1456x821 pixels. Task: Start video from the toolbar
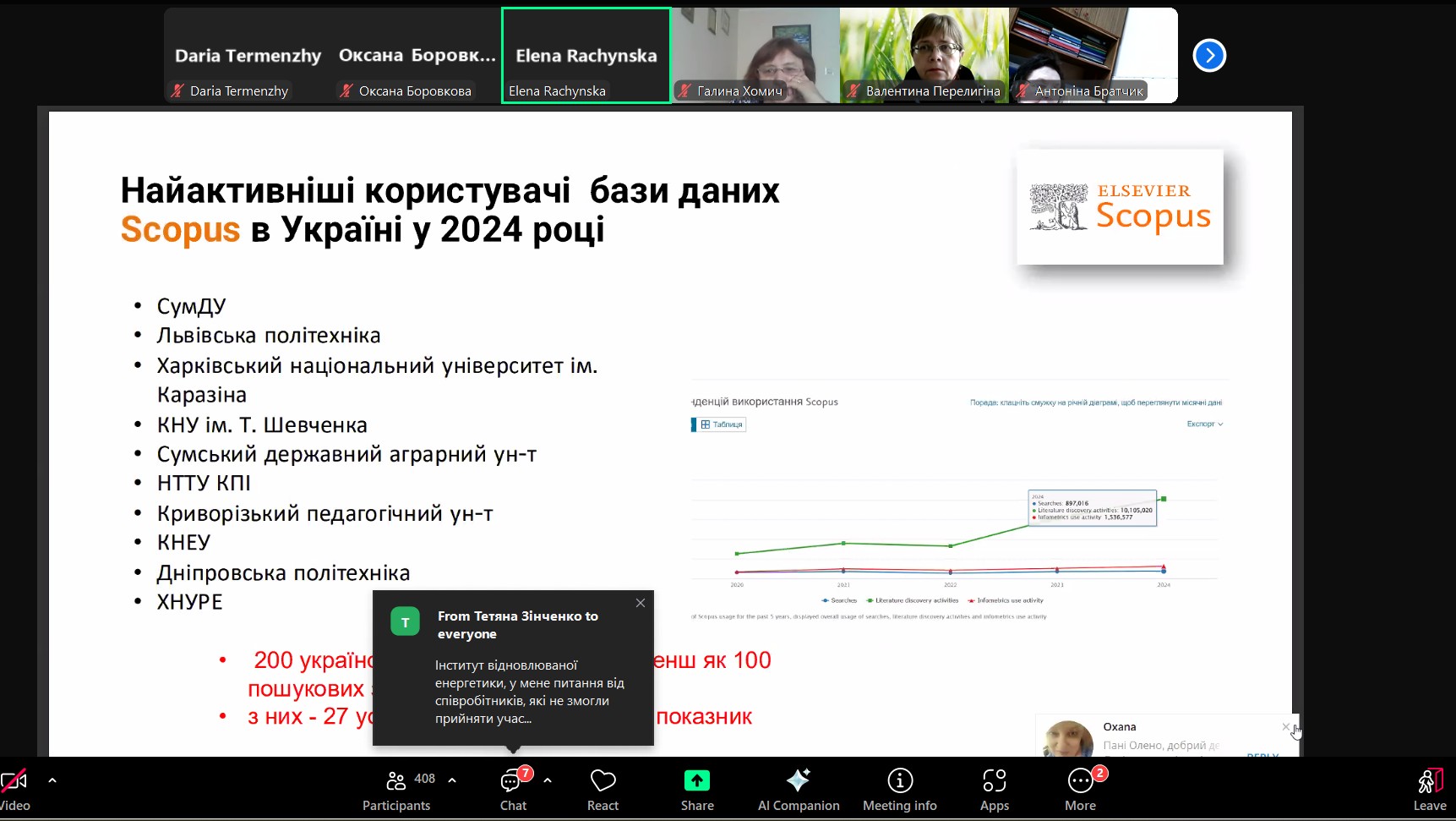[14, 790]
